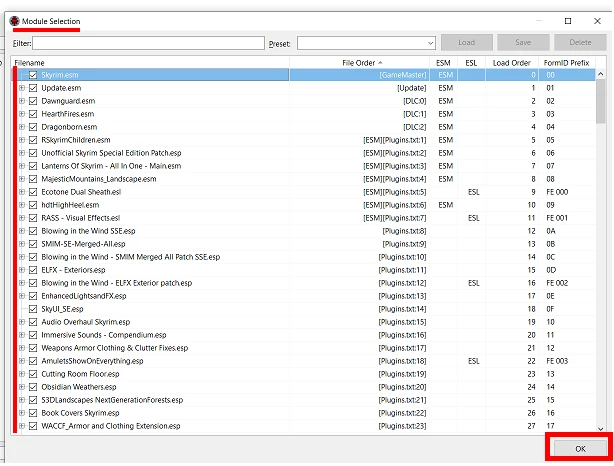Expand Audio Overhaul Skyrim.esp node
Viewport: 614px width, 466px height.
22,322
